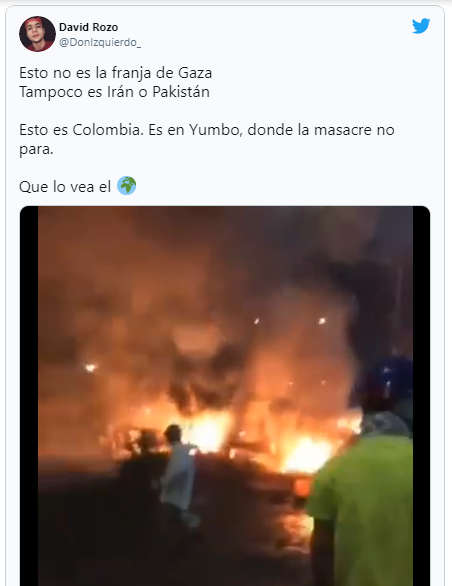This screenshot has width=452, height=586.
Task: Open the @DonIzquierdo_ handle link
Action: (100, 43)
